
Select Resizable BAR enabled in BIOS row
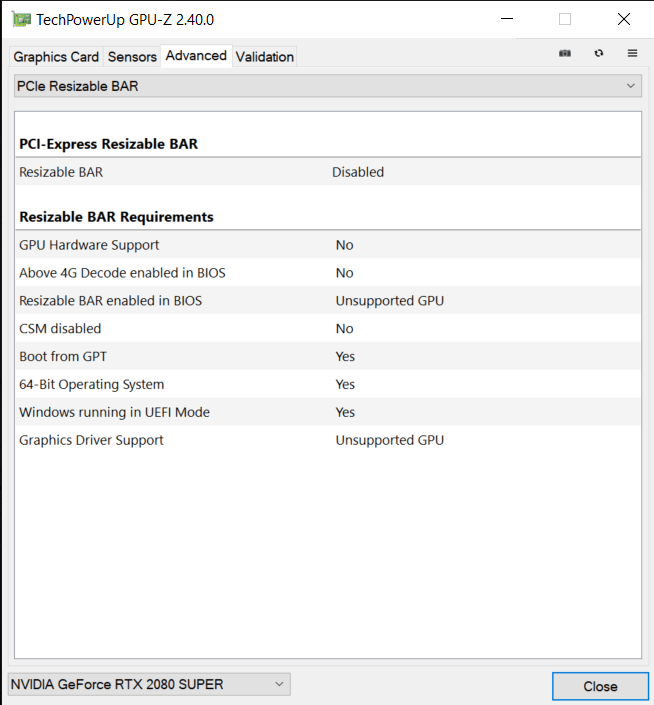point(328,300)
